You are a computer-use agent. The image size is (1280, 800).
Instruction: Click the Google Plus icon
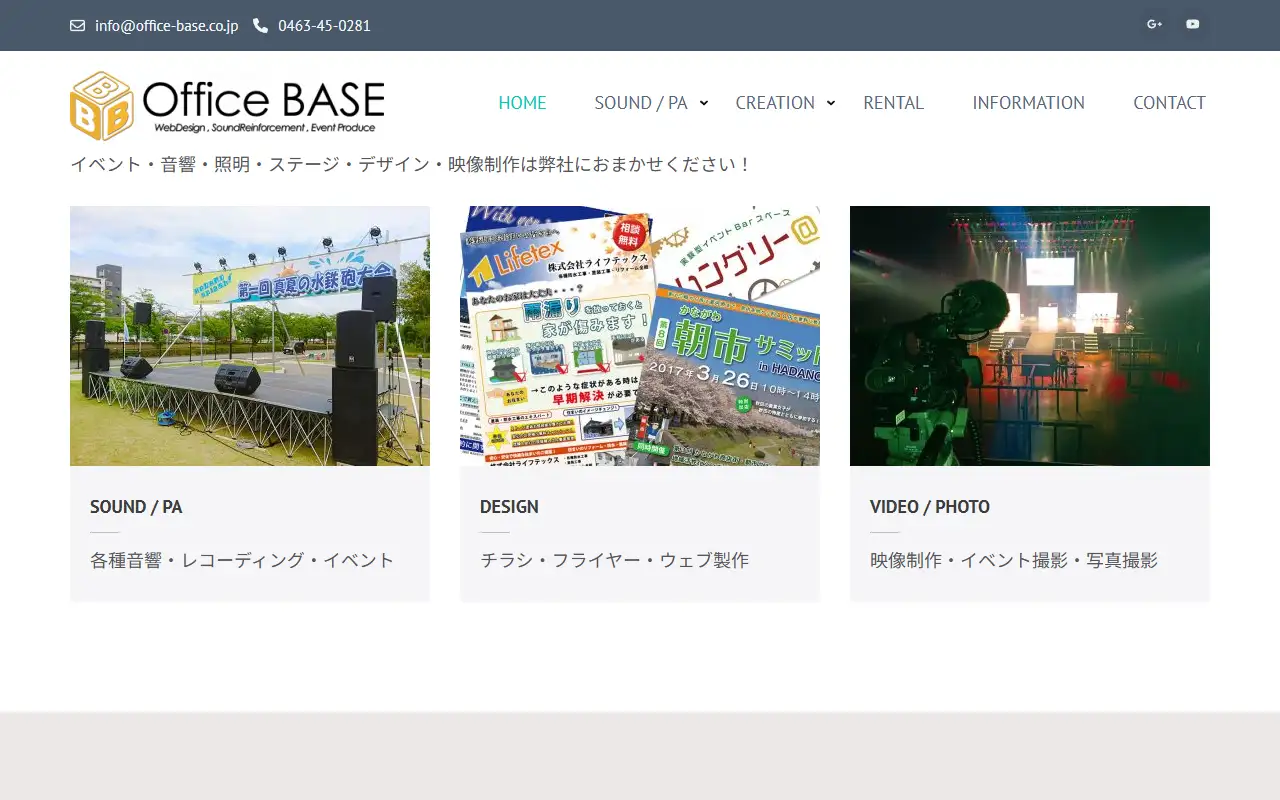[x=1154, y=24]
